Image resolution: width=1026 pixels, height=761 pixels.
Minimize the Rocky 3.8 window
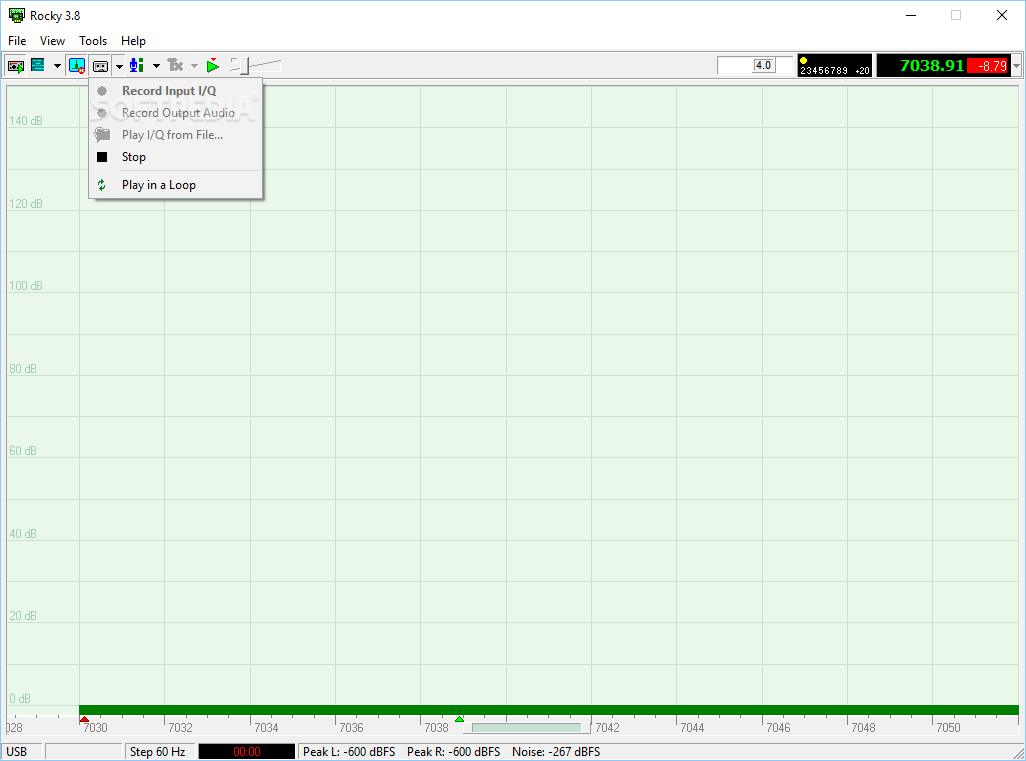point(911,15)
